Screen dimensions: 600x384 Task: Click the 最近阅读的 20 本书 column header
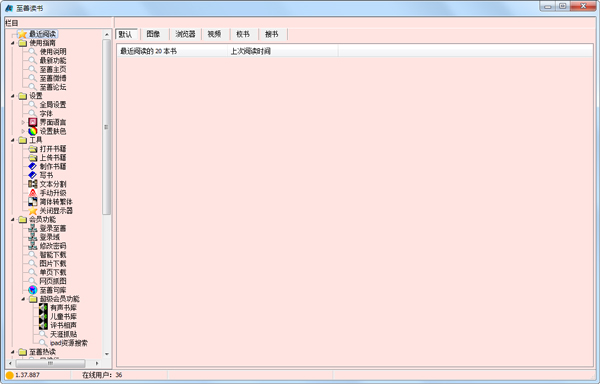point(172,51)
